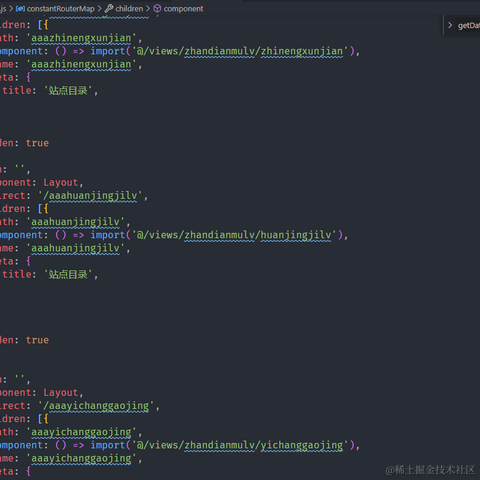The image size is (480, 480).
Task: Open the constantRouterMap breadcrumb item
Action: coord(61,9)
